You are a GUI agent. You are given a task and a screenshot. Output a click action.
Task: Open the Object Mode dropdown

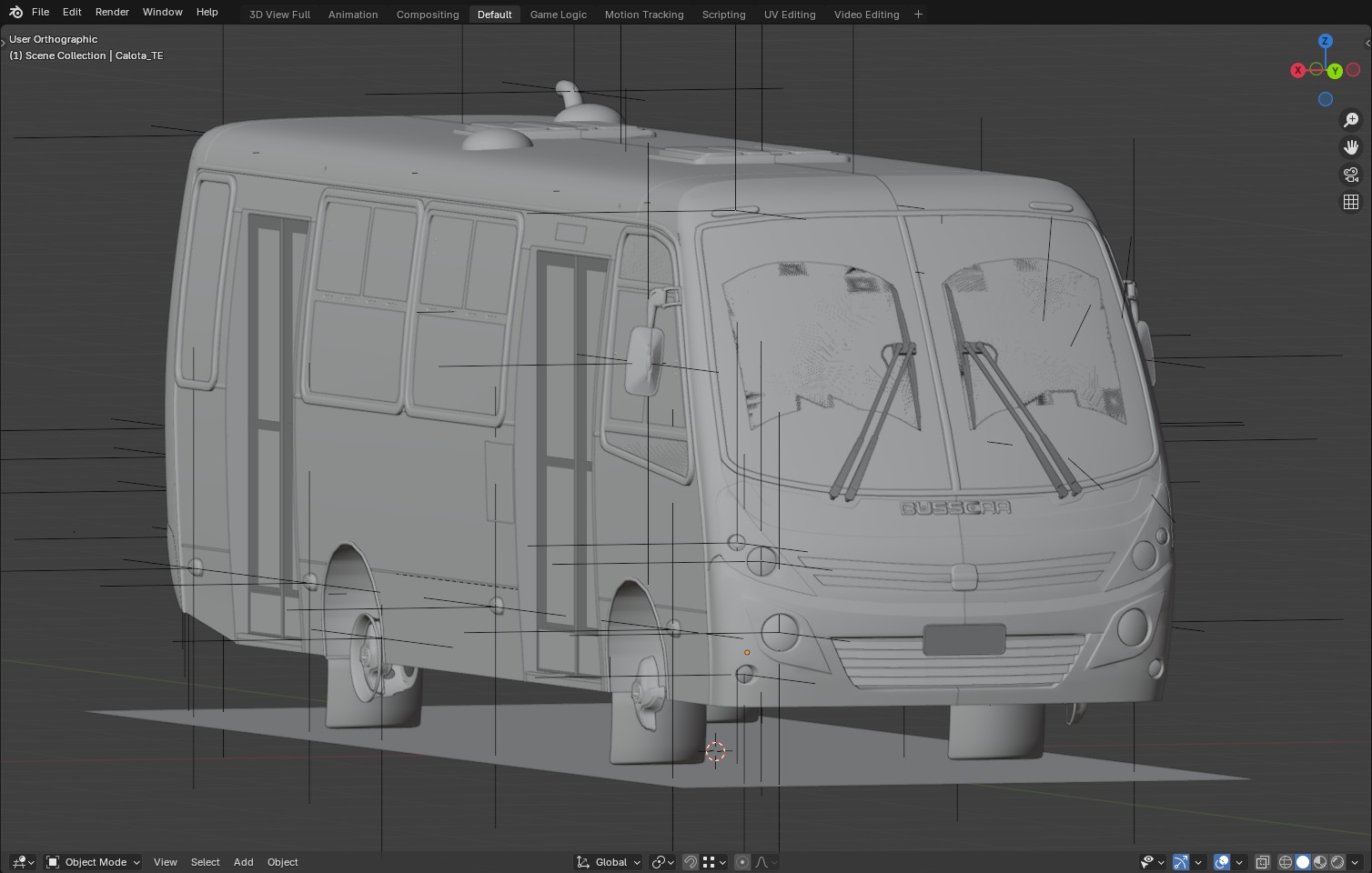tap(94, 862)
